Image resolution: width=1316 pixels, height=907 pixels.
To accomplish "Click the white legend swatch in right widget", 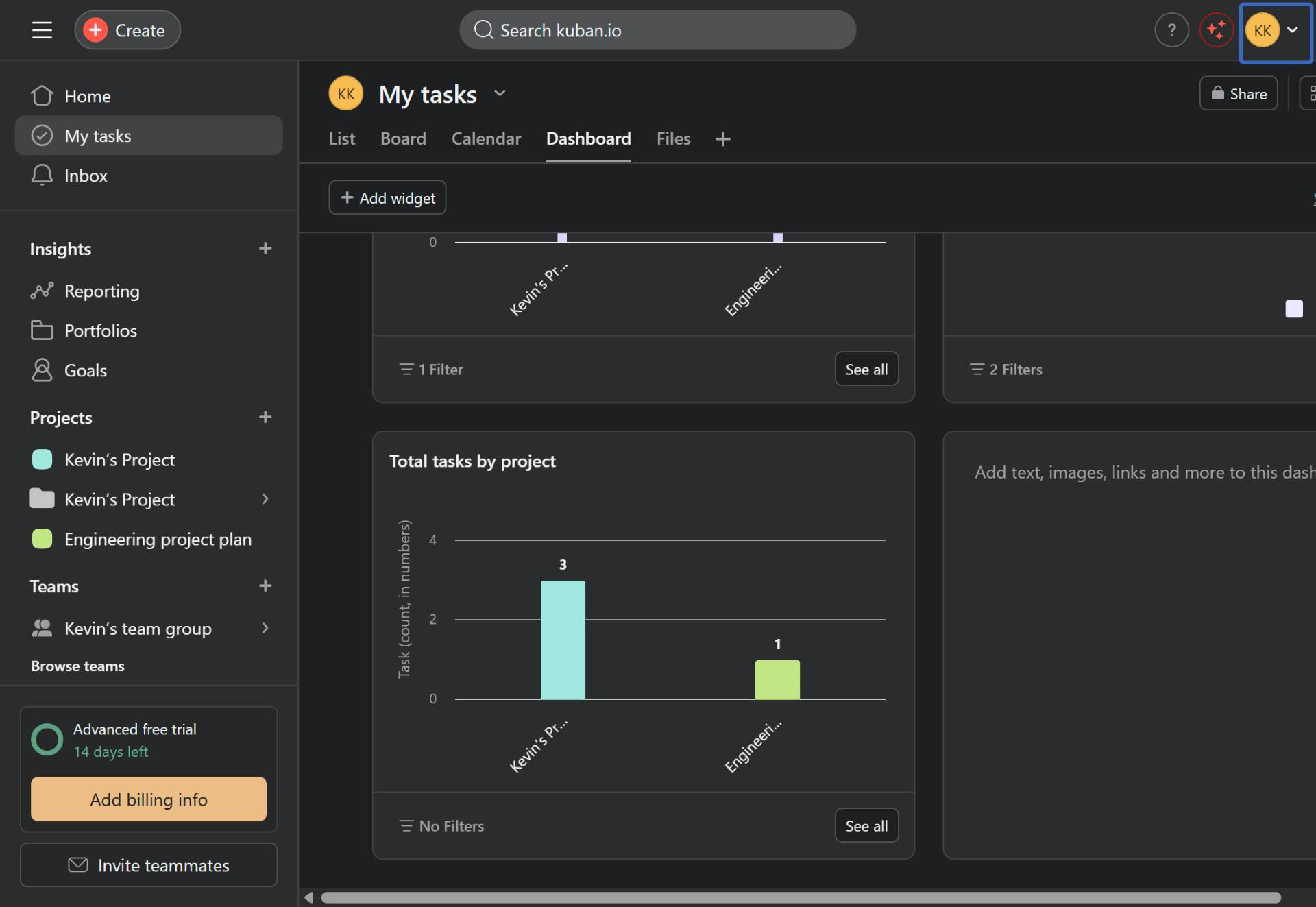I will point(1294,309).
